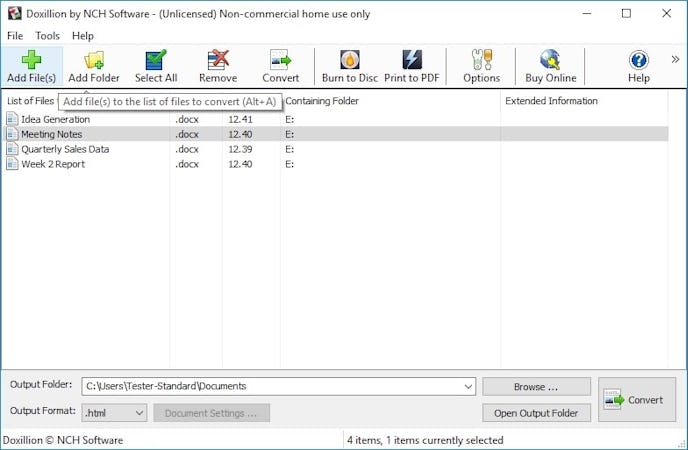Click E: folder in the Idea Generation row
This screenshot has height=450, width=688.
pos(290,119)
